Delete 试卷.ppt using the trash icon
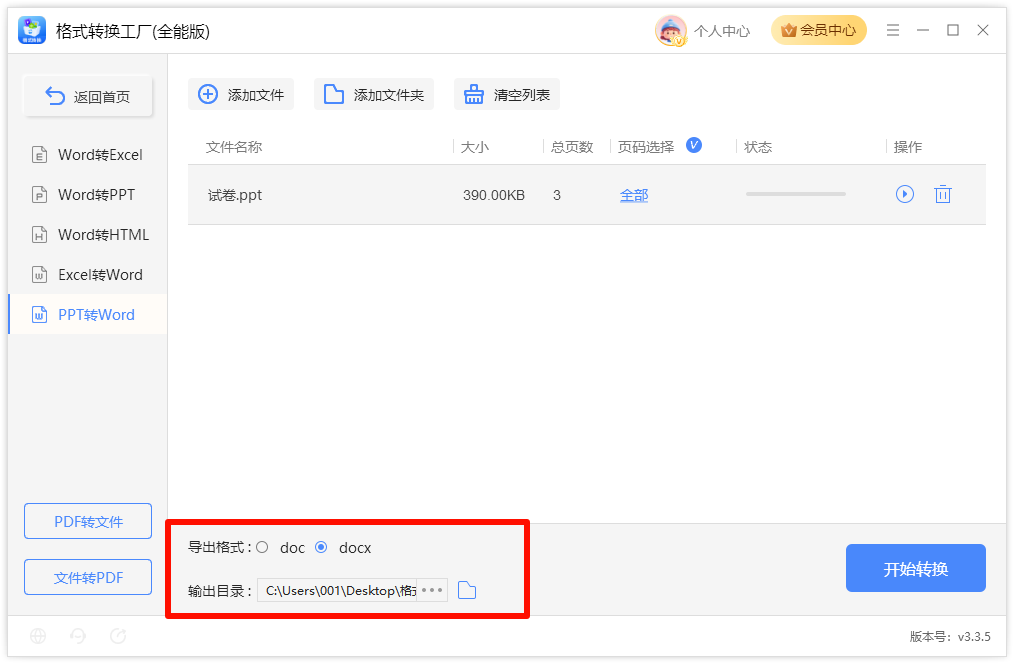The image size is (1014, 664). [943, 194]
